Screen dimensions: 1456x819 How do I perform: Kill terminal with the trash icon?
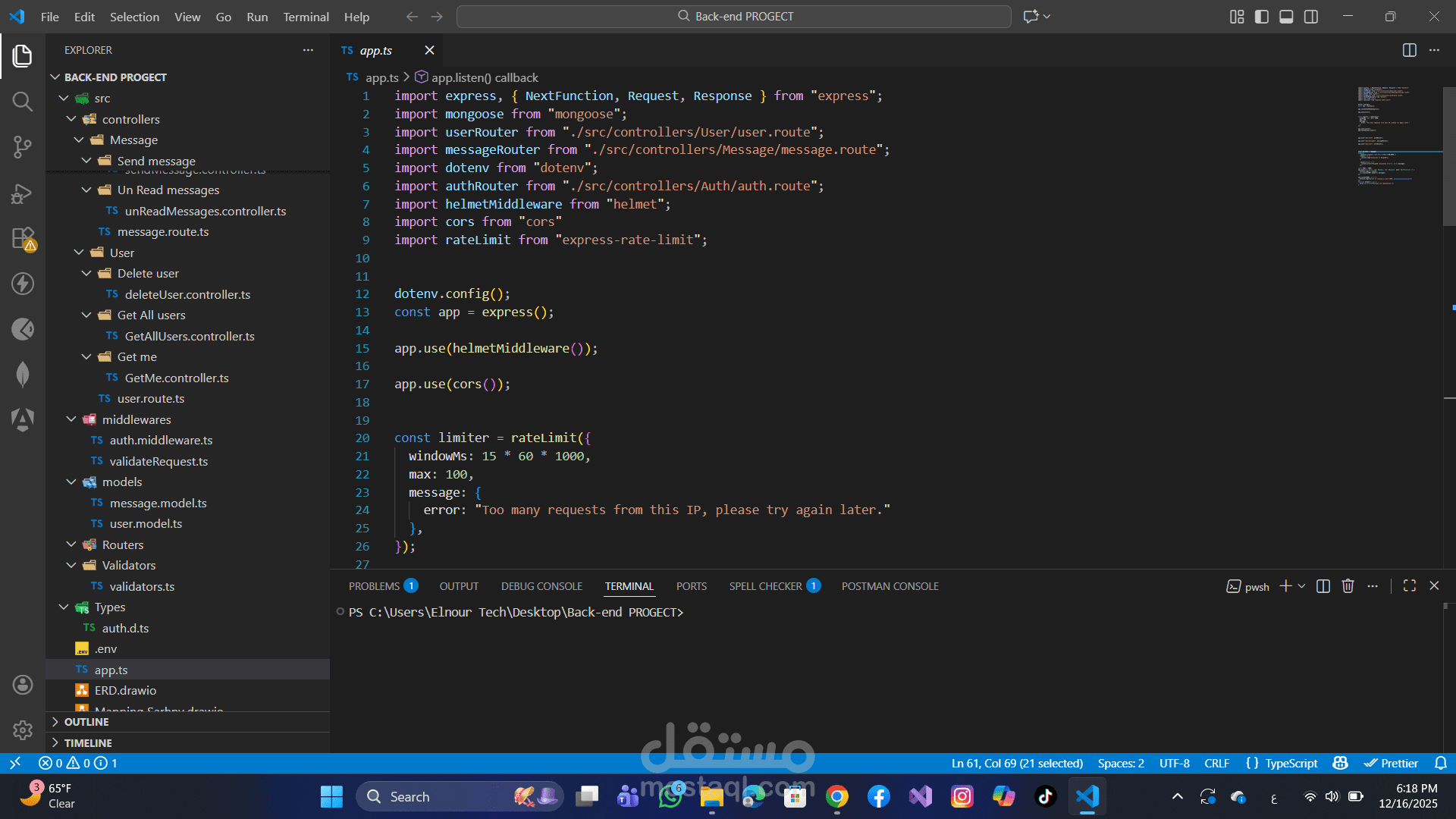pyautogui.click(x=1348, y=586)
